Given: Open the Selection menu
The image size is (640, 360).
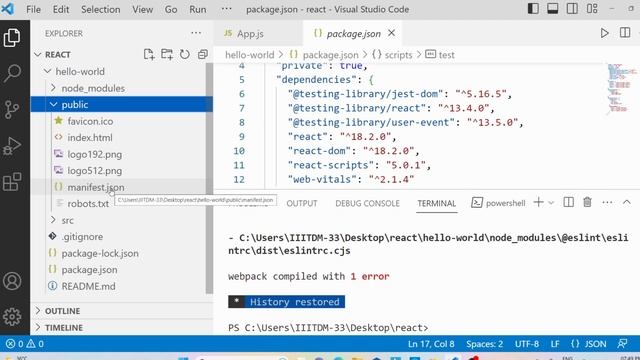Looking at the screenshot, I should pyautogui.click(x=100, y=9).
